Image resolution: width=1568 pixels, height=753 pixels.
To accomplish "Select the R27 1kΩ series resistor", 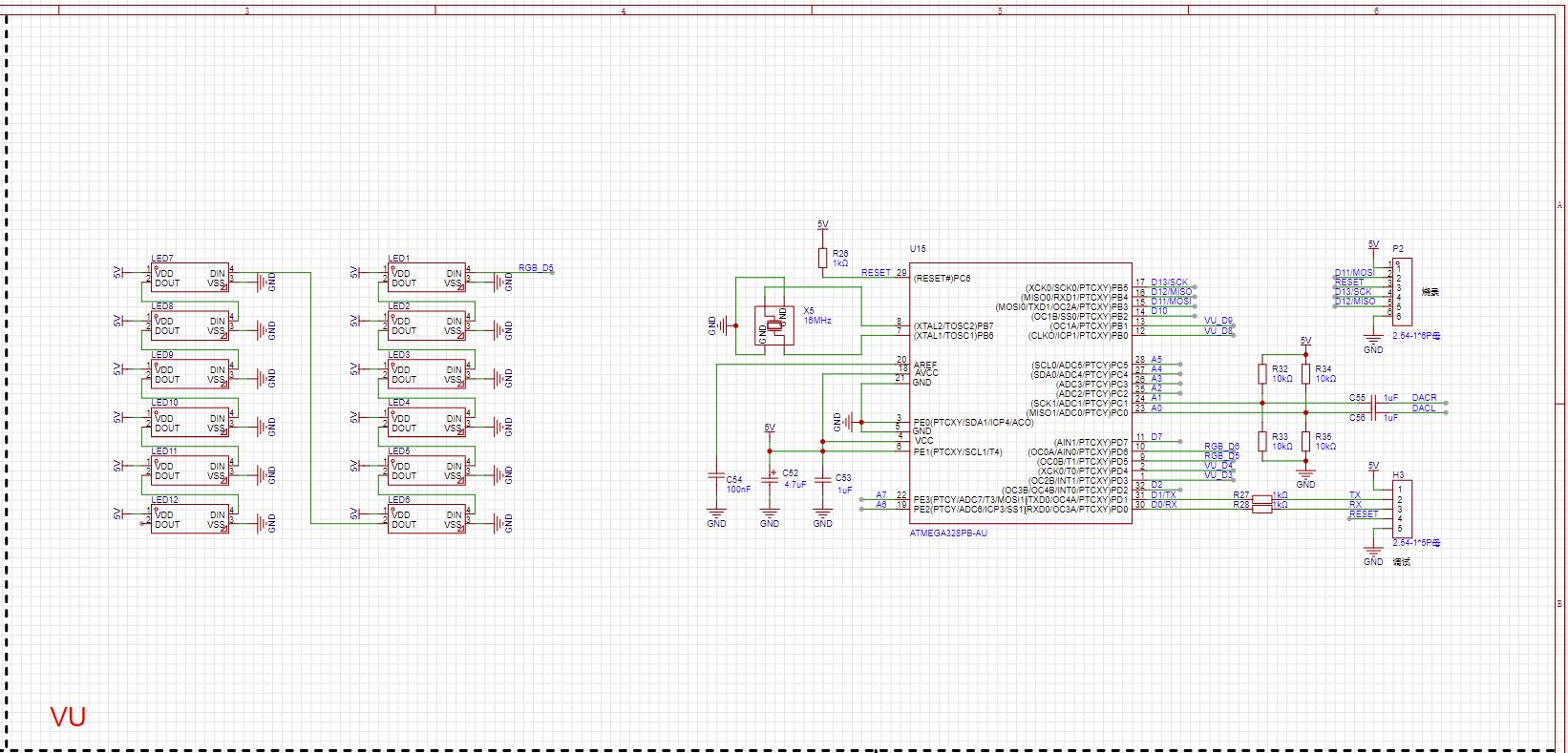I will point(1261,497).
